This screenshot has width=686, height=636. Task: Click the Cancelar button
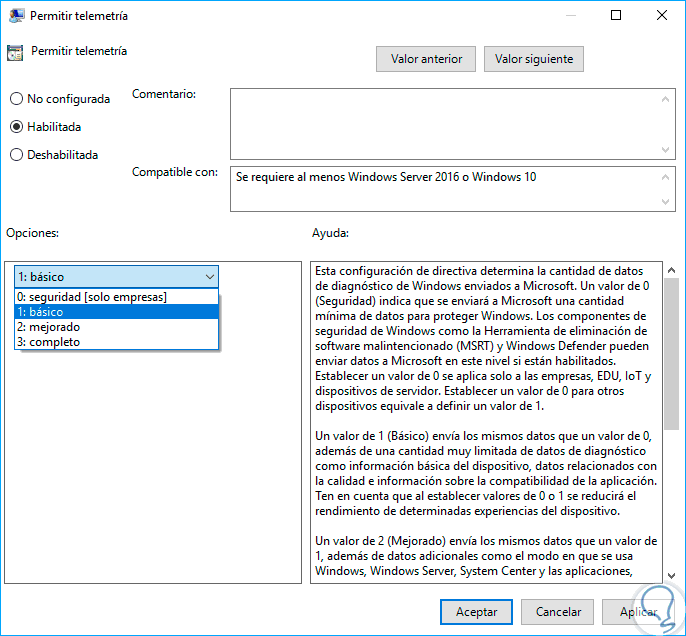click(x=558, y=612)
